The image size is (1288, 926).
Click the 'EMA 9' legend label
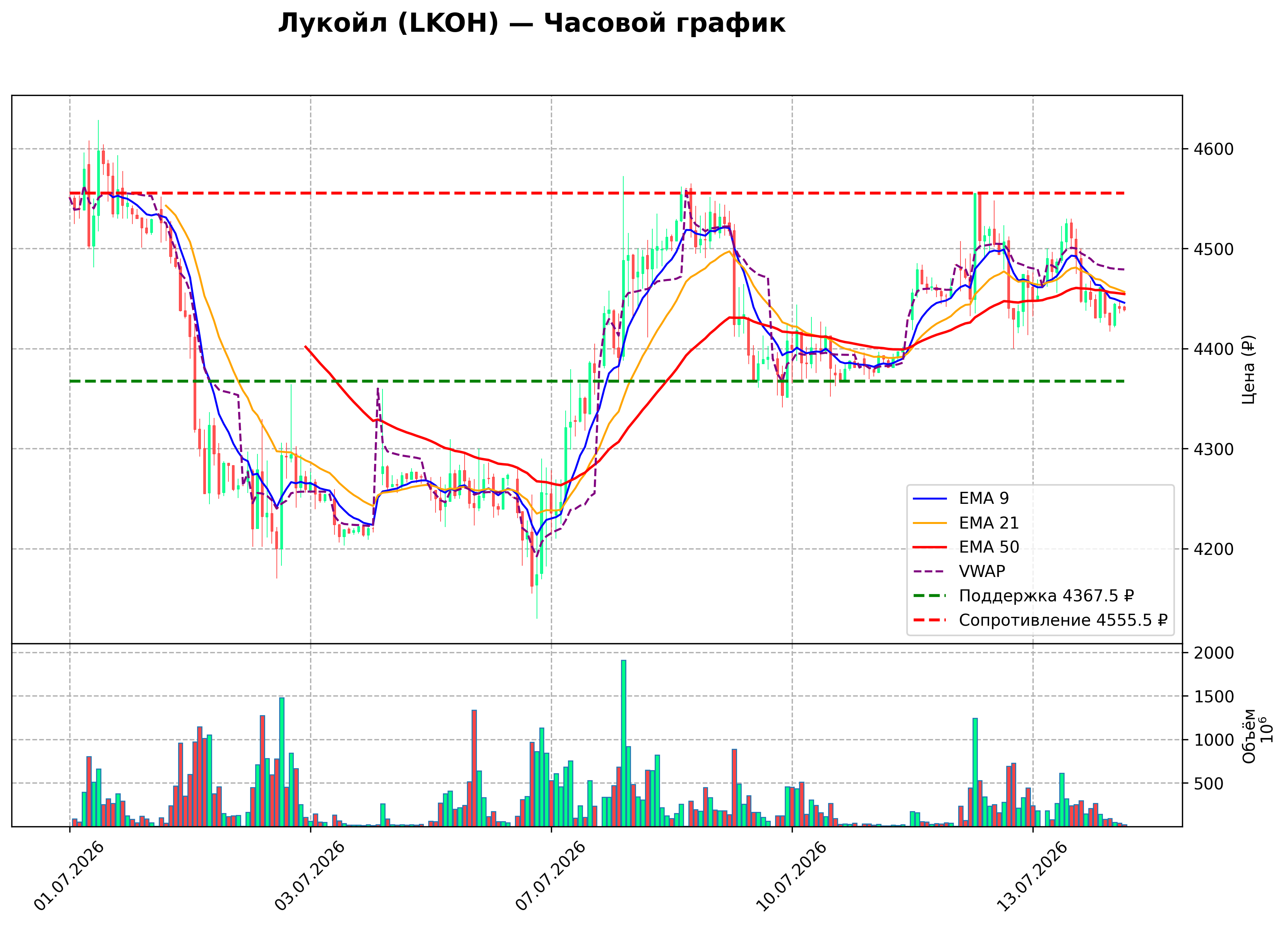(x=984, y=498)
